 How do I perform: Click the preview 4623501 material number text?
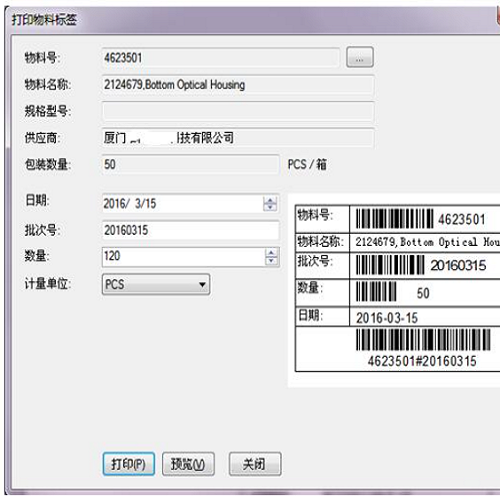click(462, 220)
